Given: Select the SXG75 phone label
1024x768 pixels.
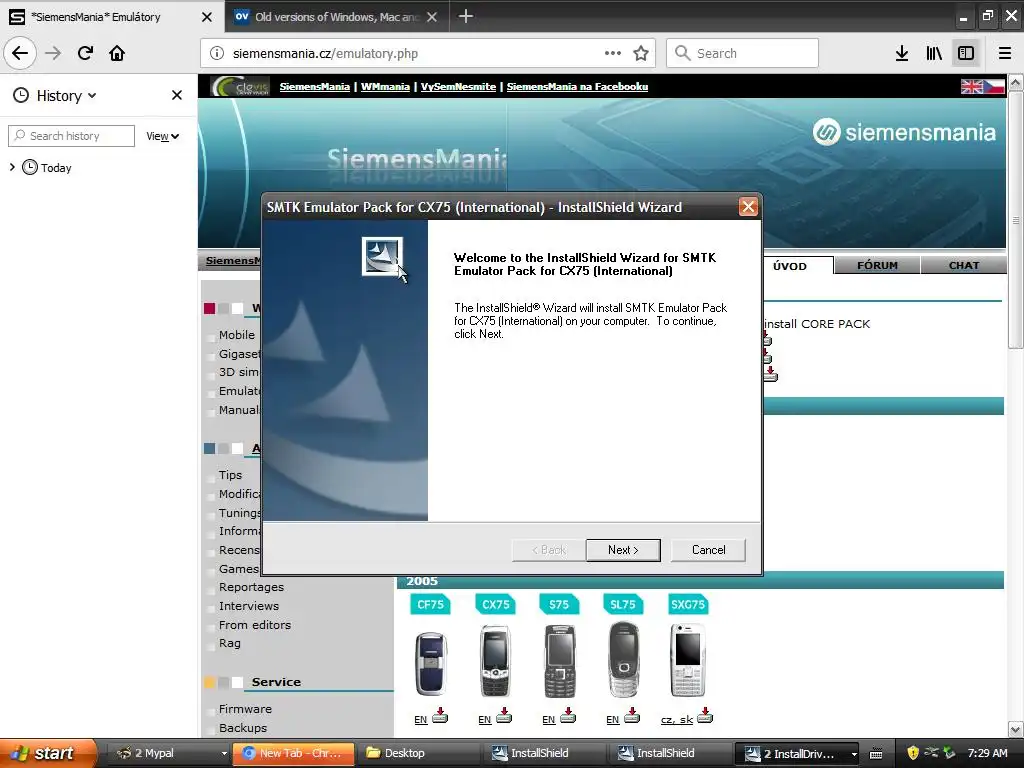Looking at the screenshot, I should 688,605.
